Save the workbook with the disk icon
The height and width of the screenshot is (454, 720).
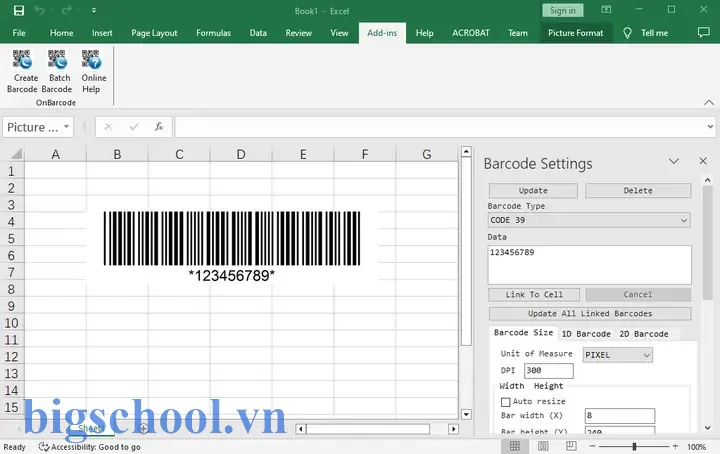coord(18,11)
